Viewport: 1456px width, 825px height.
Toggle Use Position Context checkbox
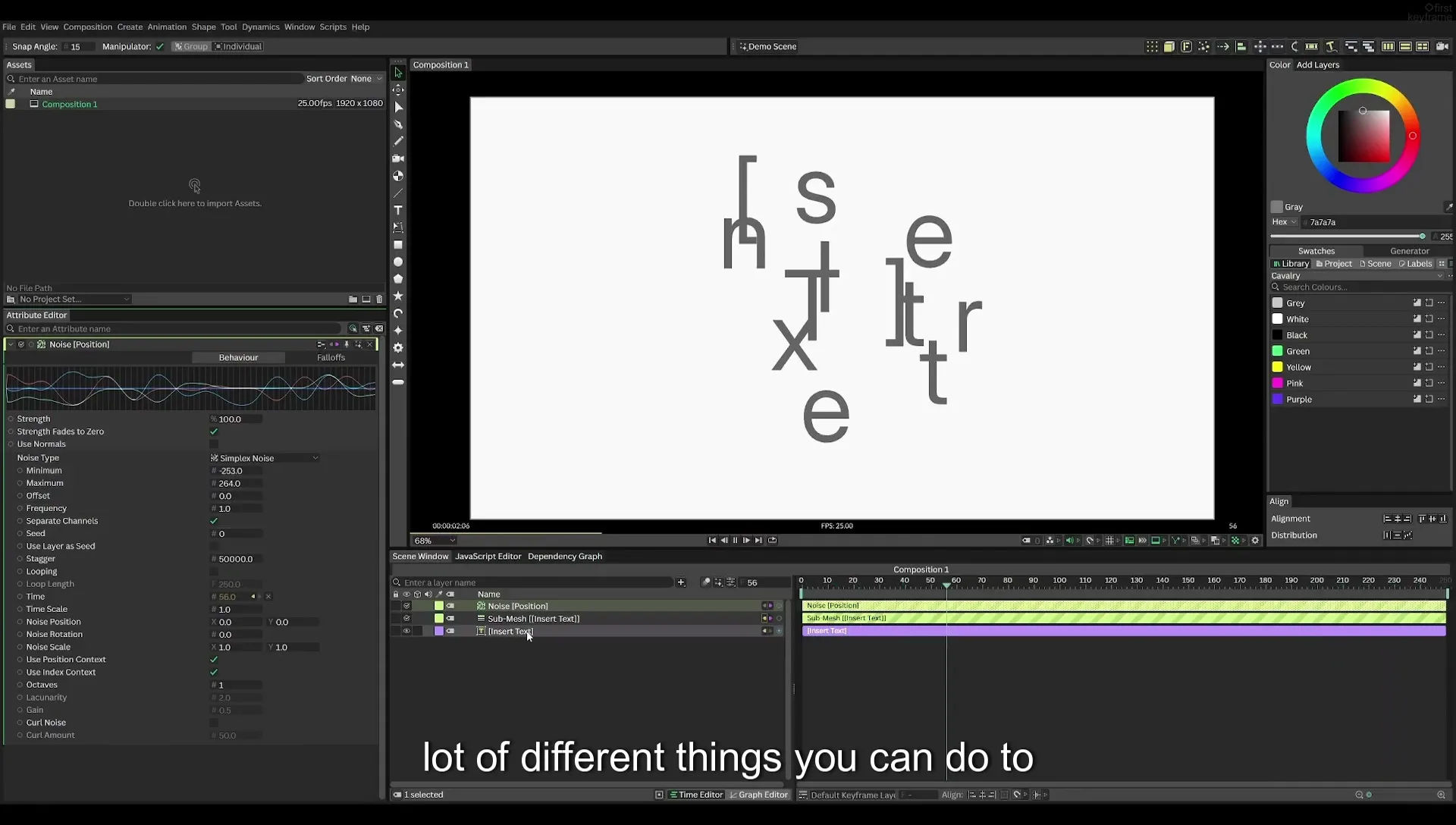(x=214, y=660)
